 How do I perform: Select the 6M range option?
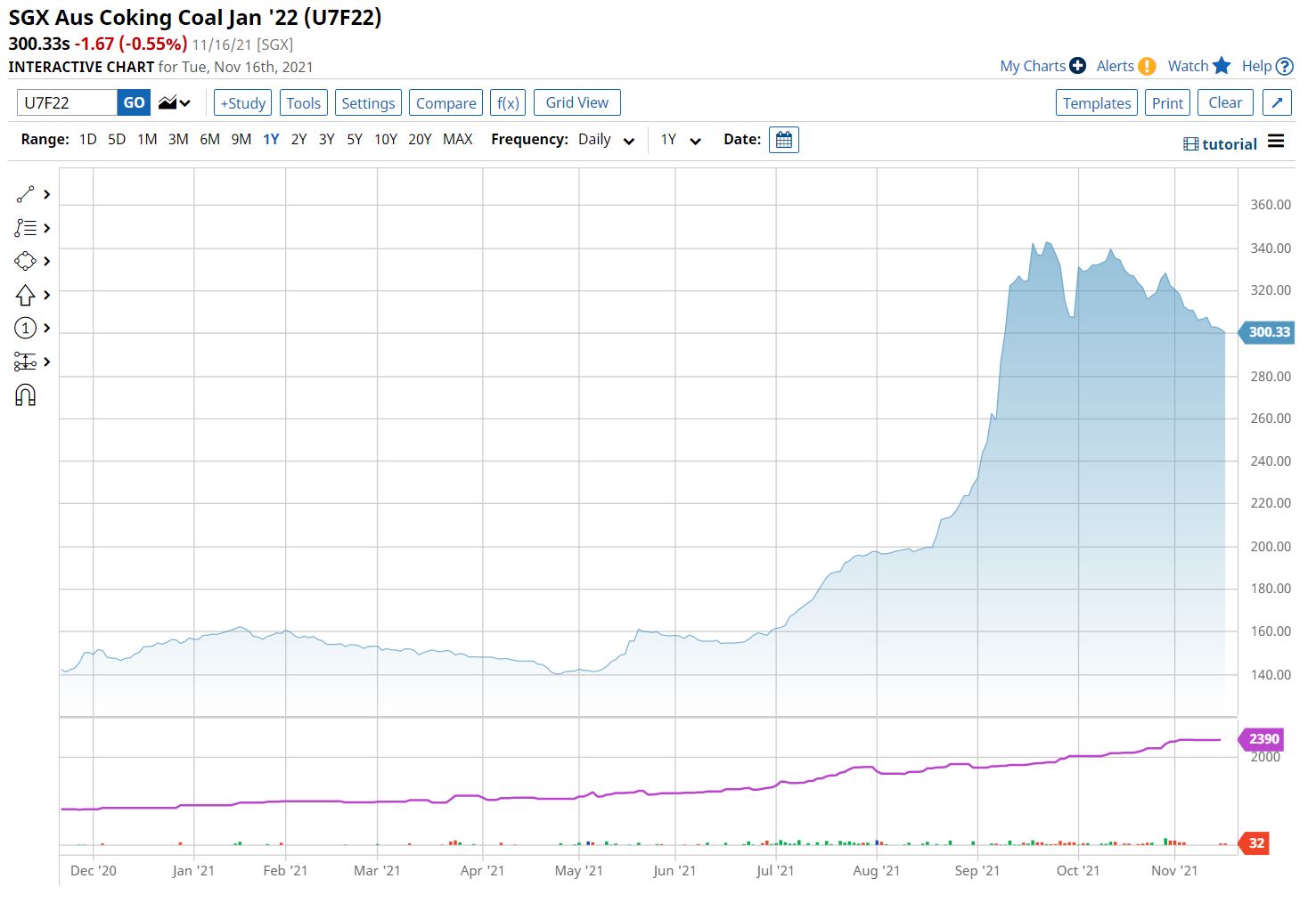click(209, 140)
